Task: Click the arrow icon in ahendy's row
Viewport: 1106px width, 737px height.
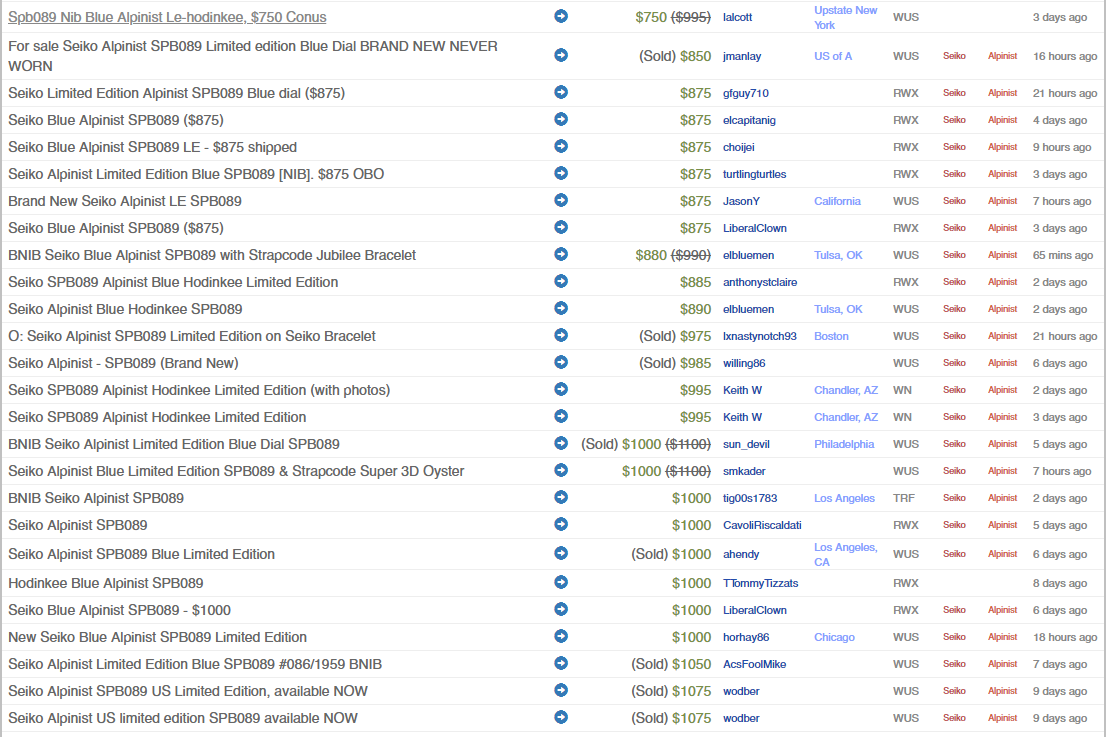Action: click(561, 553)
